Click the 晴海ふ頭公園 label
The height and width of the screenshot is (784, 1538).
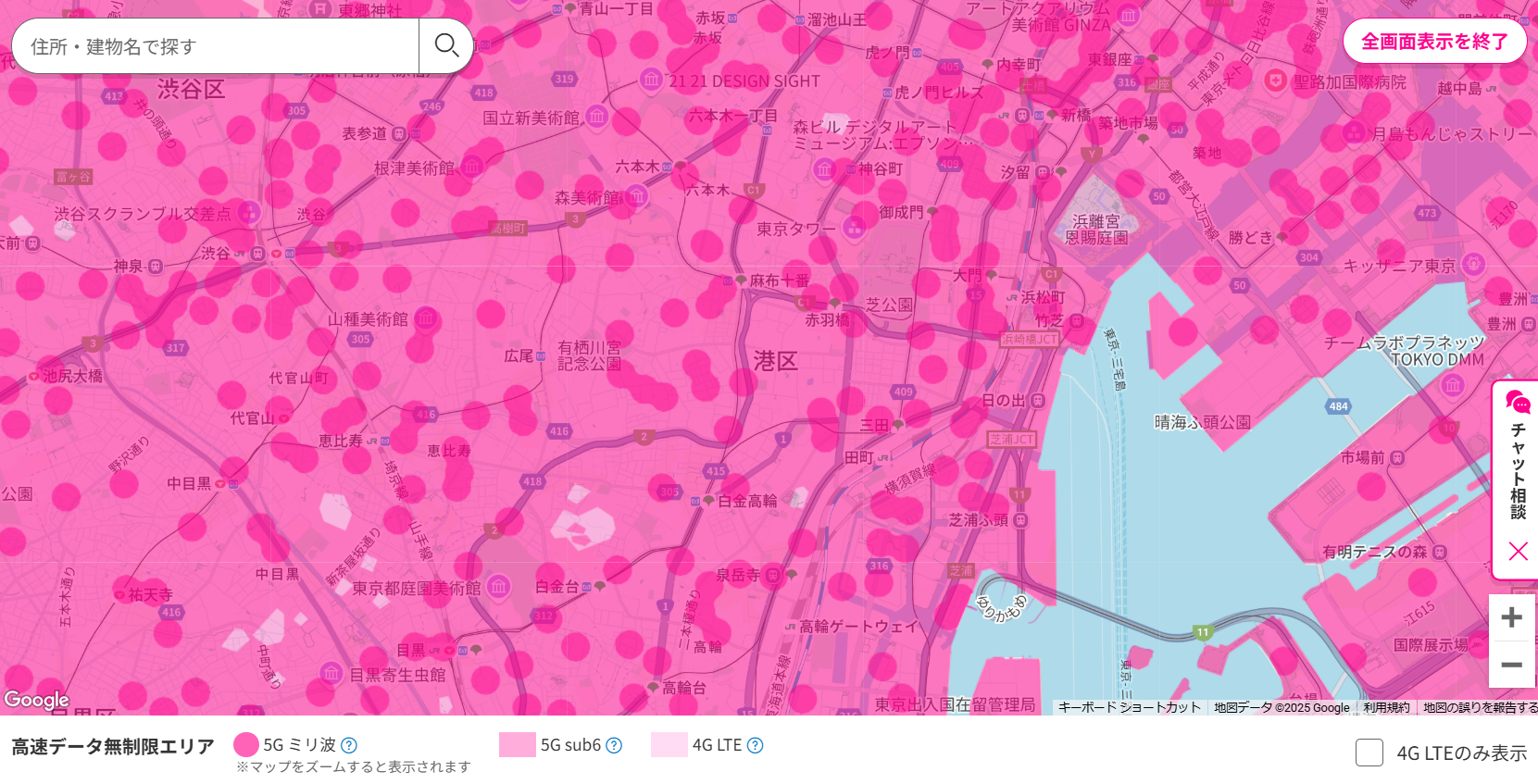(1202, 422)
